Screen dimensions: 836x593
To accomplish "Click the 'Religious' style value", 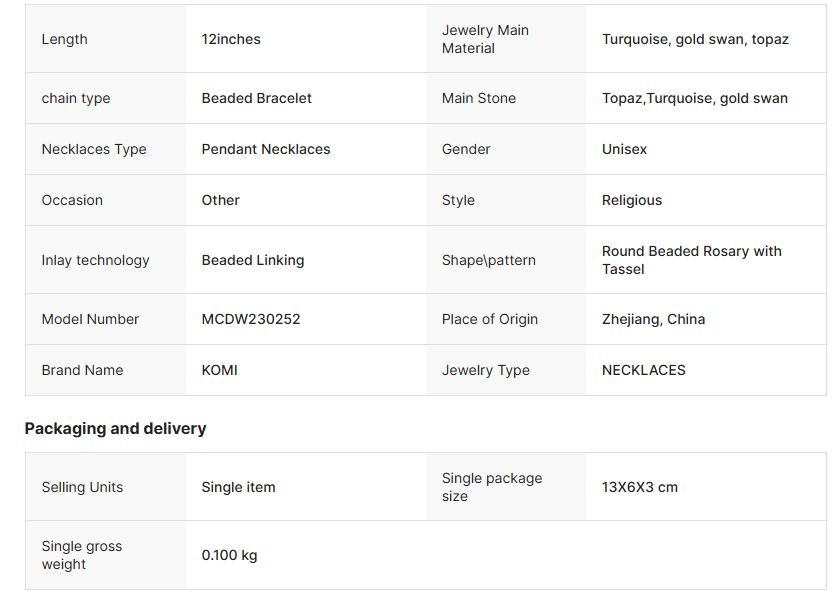I will (632, 200).
